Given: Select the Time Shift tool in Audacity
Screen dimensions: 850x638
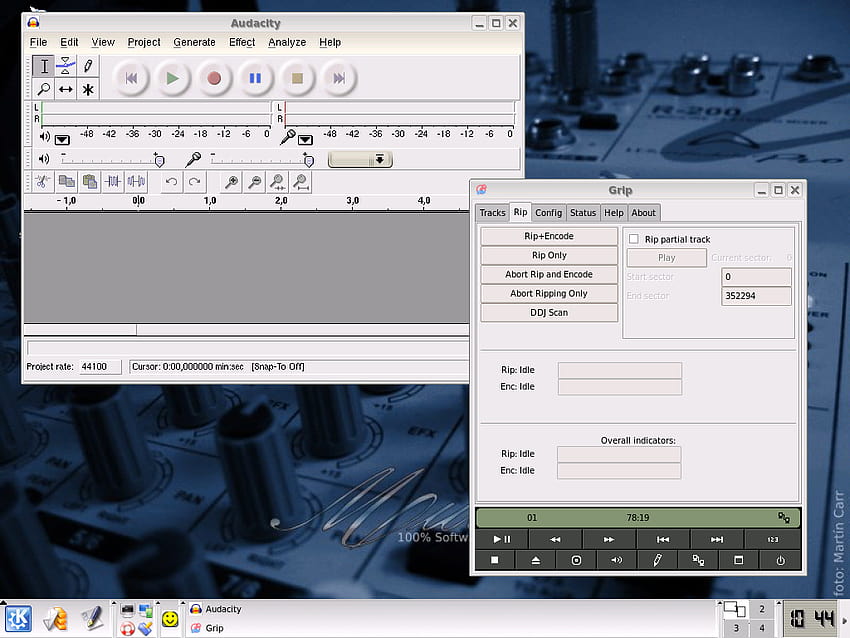Looking at the screenshot, I should coord(66,89).
